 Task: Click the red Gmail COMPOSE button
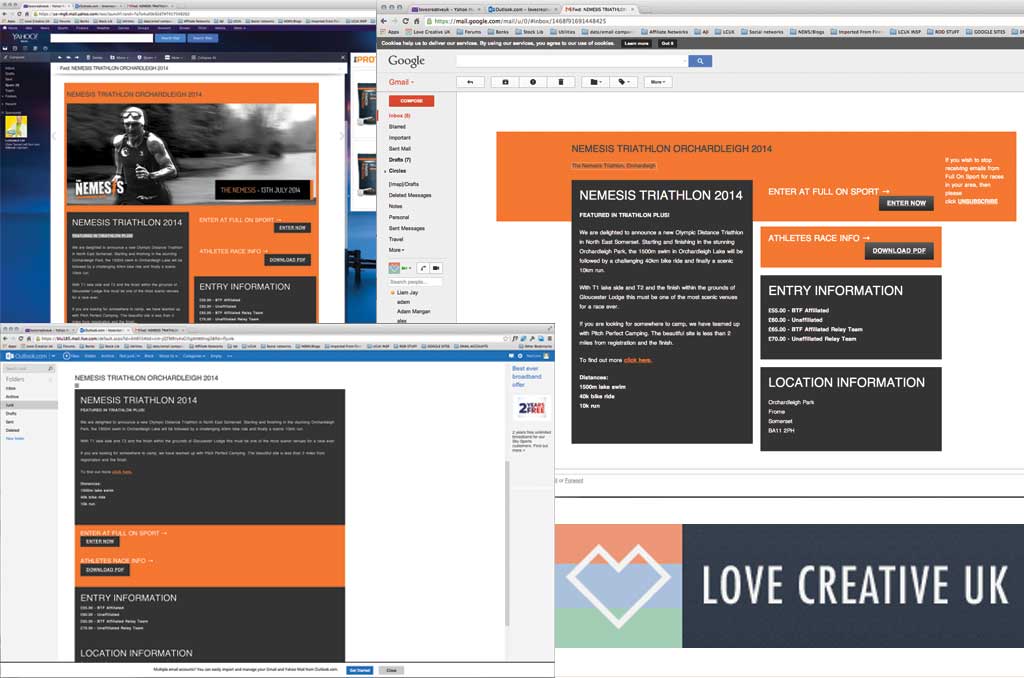click(411, 101)
